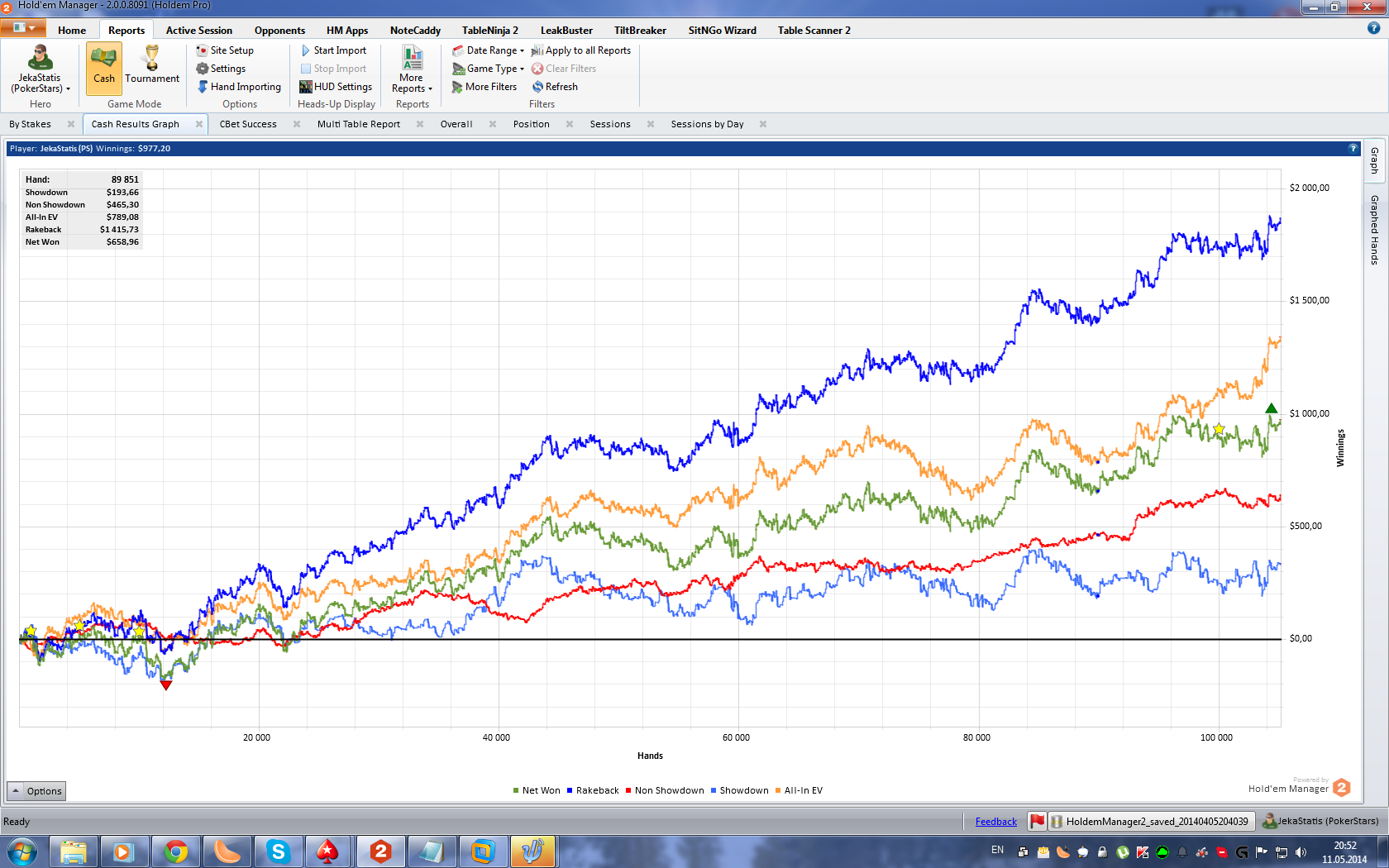This screenshot has height=868, width=1389.
Task: Open the More Reports dropdown
Action: point(412,69)
